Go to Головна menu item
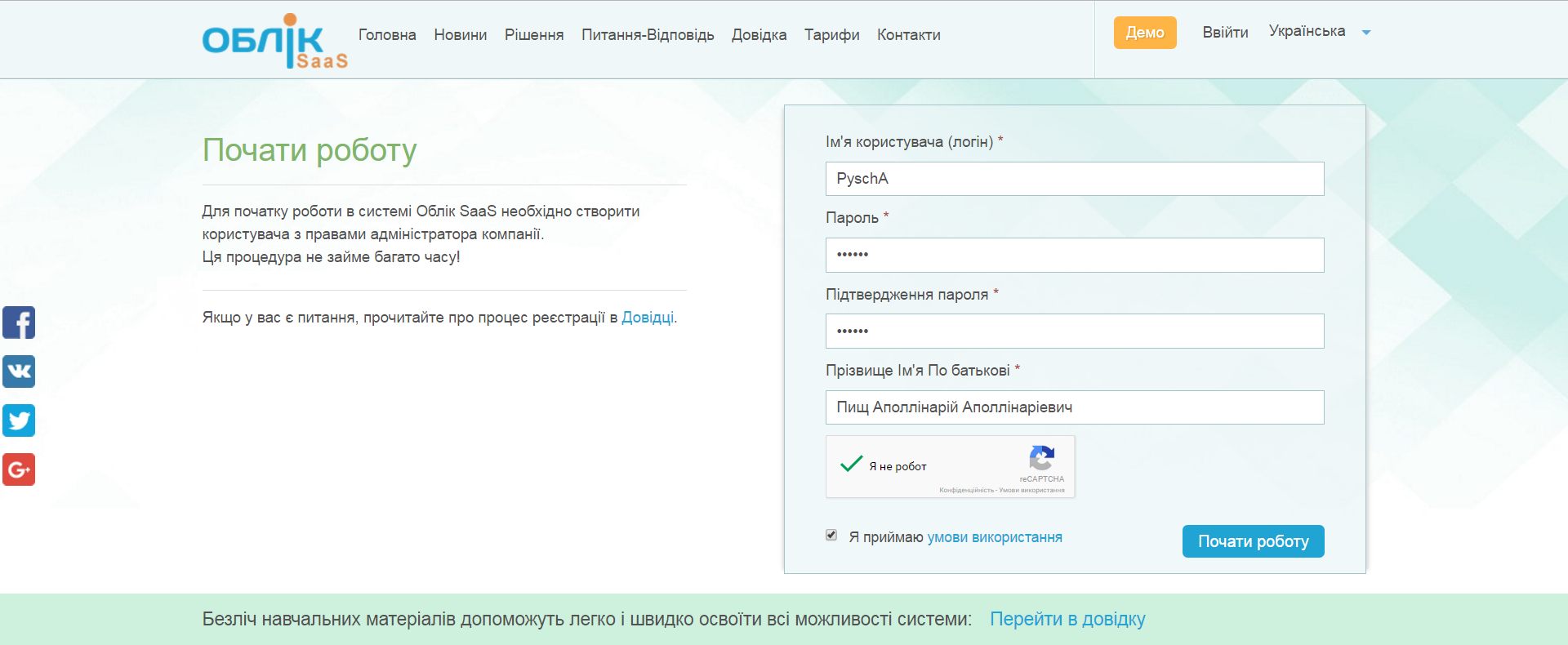This screenshot has width=1568, height=645. (x=387, y=35)
